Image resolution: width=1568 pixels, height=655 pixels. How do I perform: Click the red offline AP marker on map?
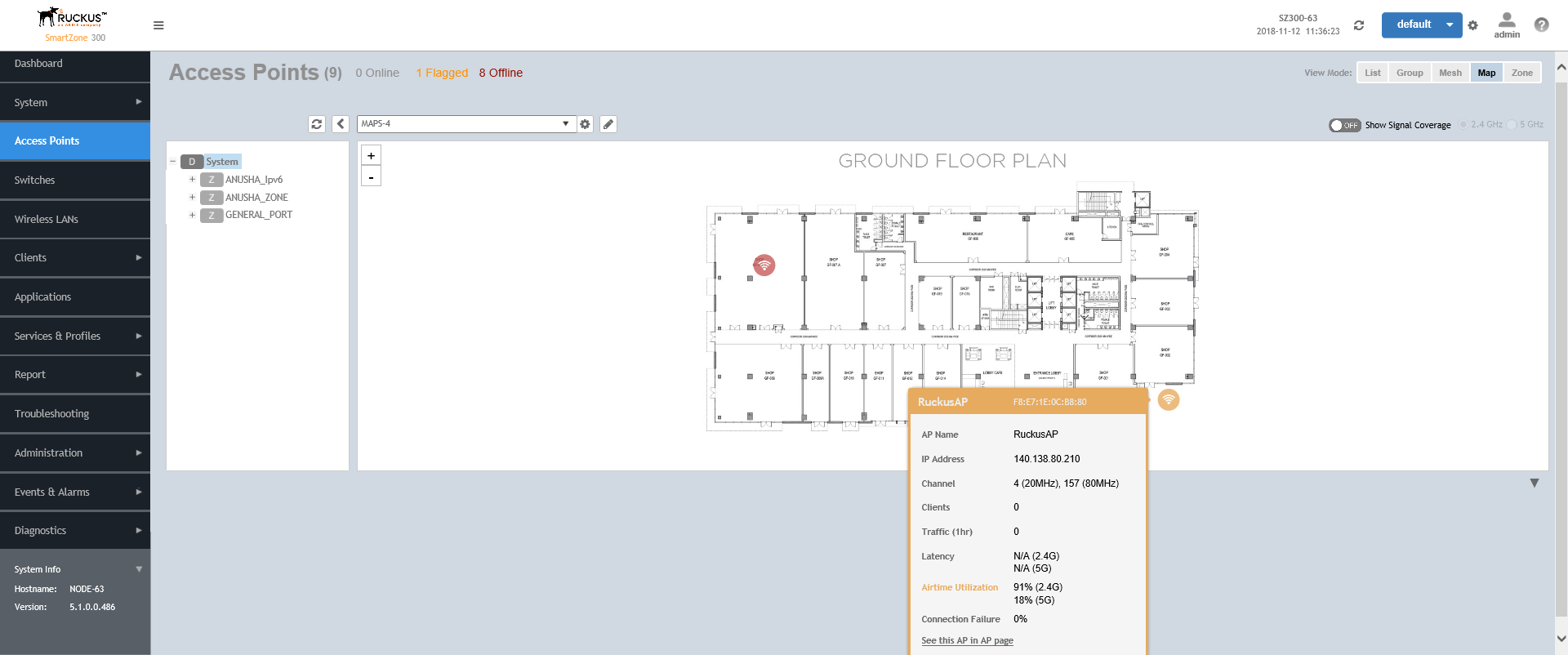point(764,265)
